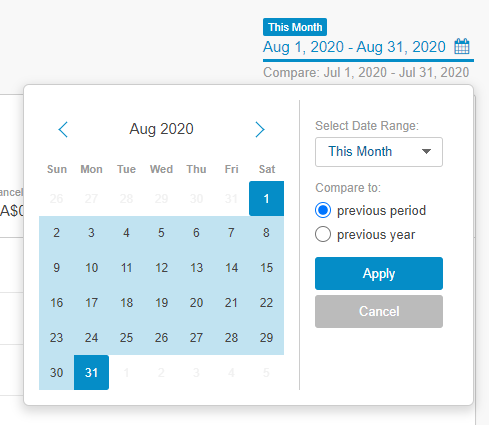Choose August 15 in the calendar grid
489x425 pixels.
pyautogui.click(x=266, y=268)
